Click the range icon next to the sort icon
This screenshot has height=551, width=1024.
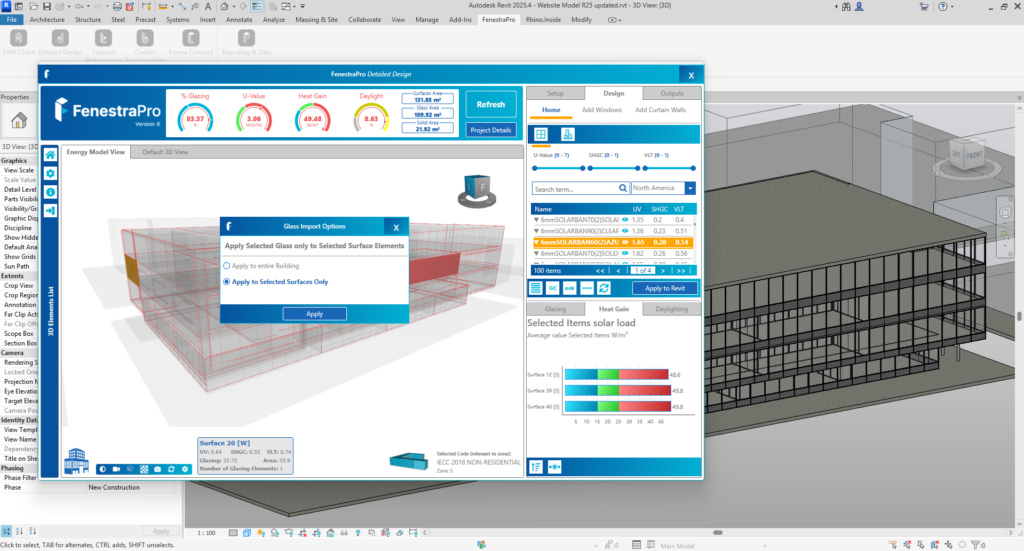point(554,467)
